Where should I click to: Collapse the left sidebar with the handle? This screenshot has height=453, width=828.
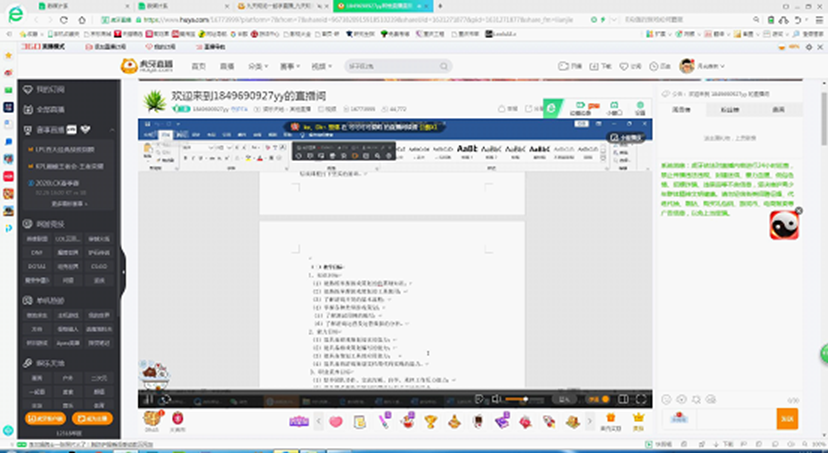click(122, 267)
